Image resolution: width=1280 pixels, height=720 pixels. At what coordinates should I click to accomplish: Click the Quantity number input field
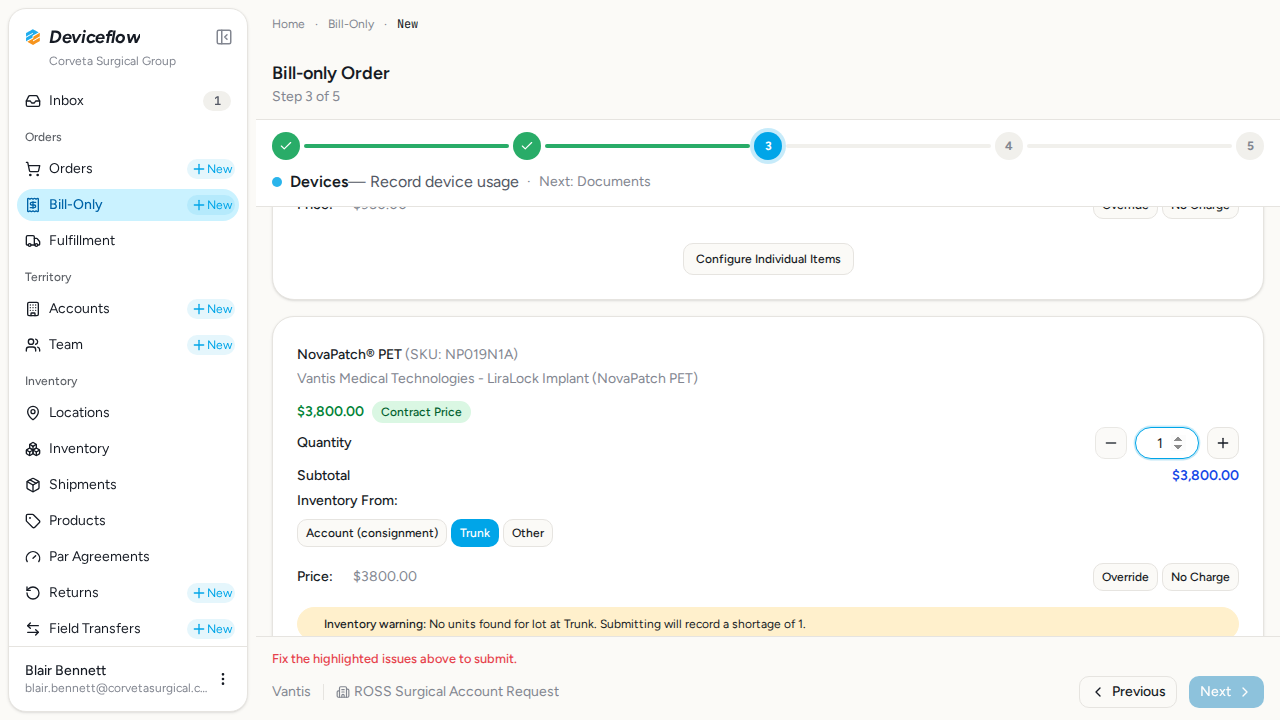[1167, 443]
